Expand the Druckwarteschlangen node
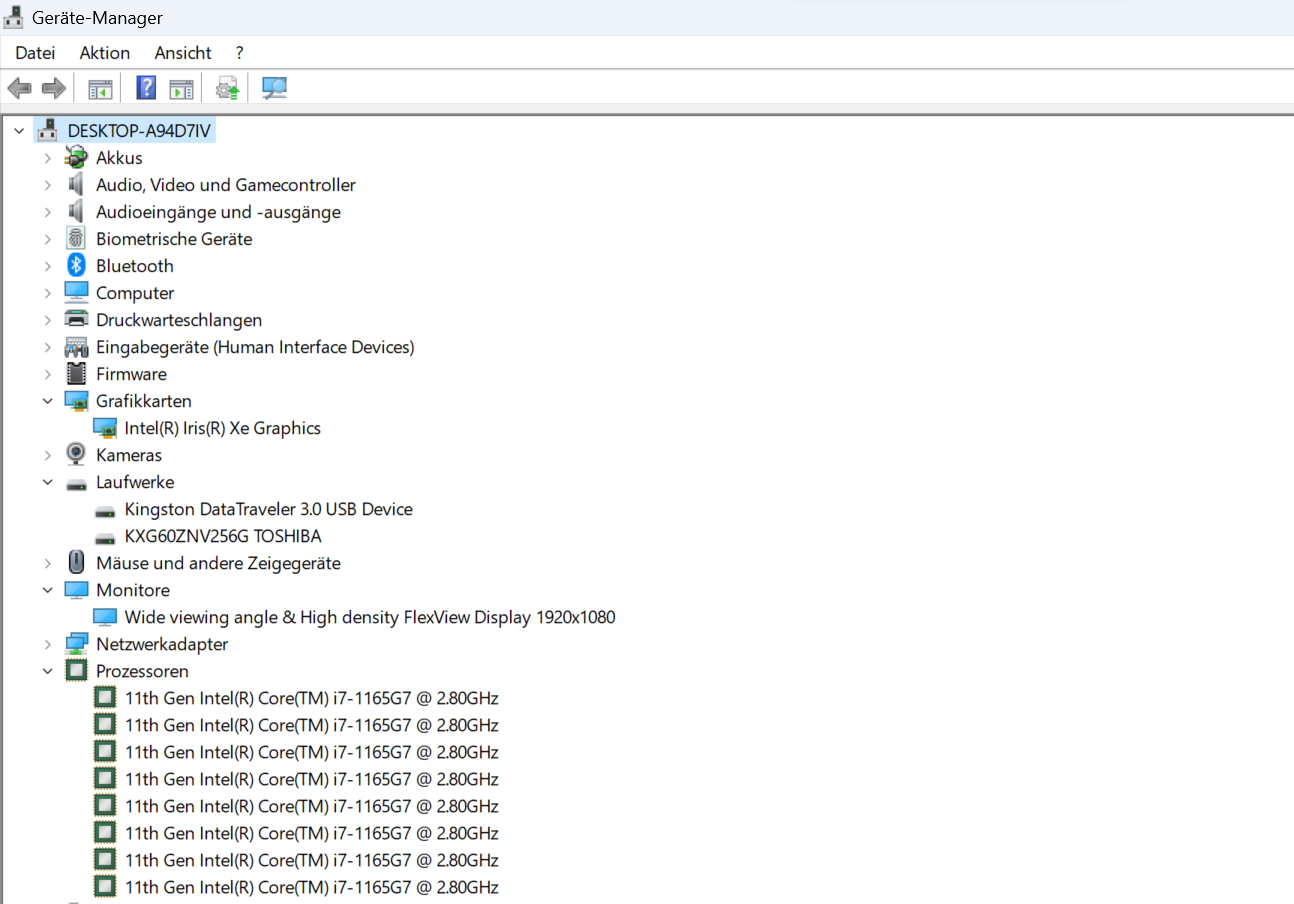 pos(47,319)
